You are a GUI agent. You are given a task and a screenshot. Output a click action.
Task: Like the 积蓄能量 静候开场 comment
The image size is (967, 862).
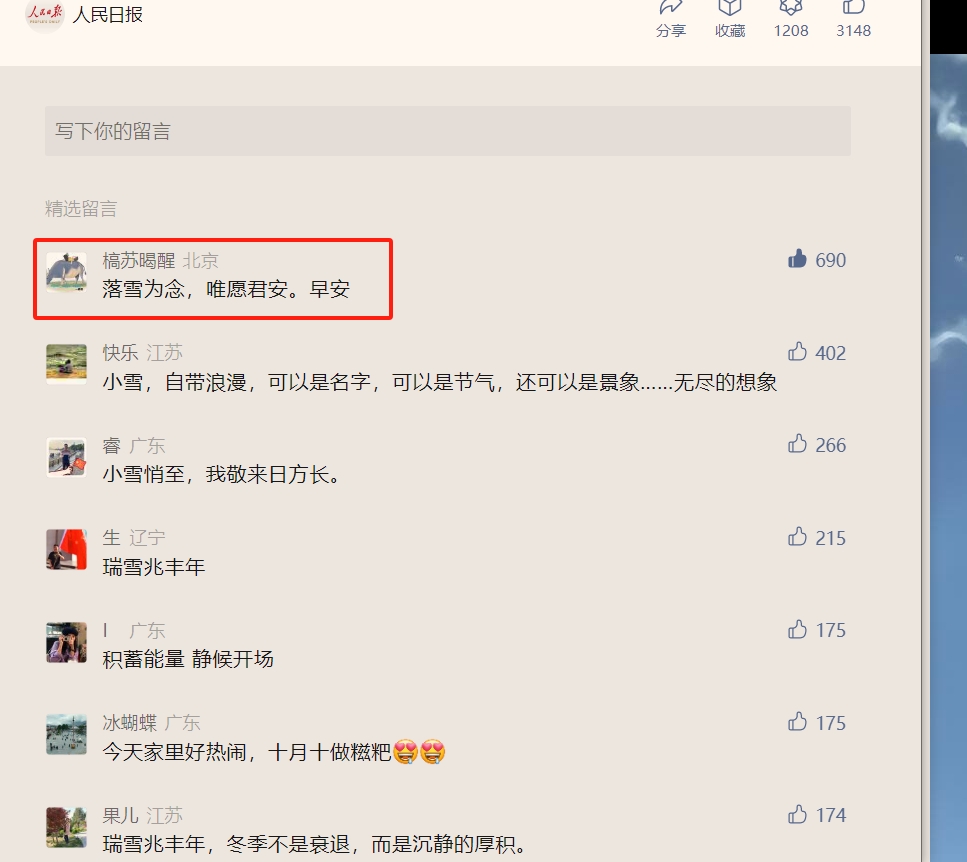797,629
